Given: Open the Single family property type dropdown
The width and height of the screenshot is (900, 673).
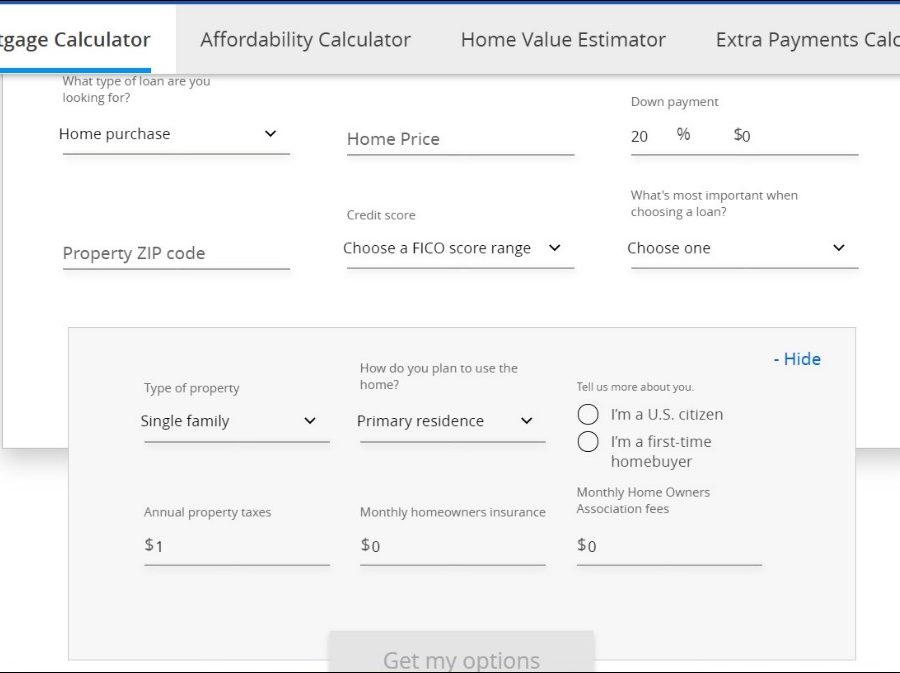Looking at the screenshot, I should click(235, 421).
